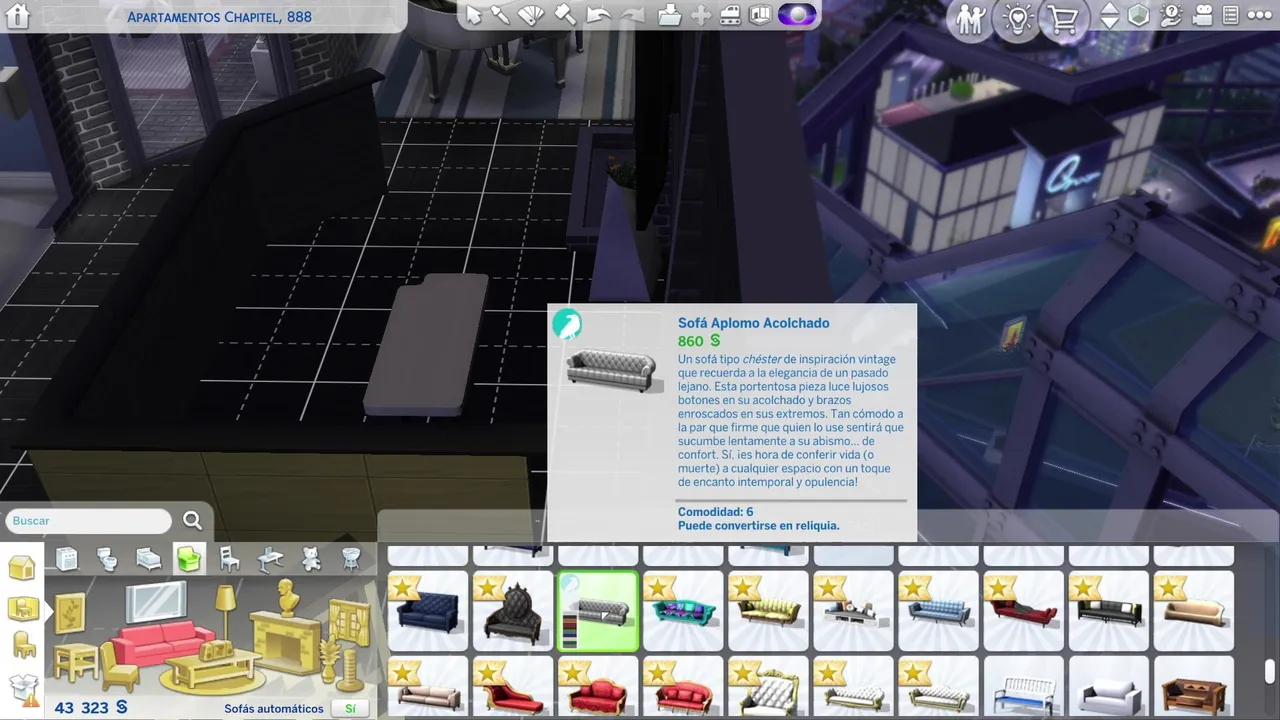Select the bathroom toilet room category
The width and height of the screenshot is (1280, 720).
pos(107,559)
